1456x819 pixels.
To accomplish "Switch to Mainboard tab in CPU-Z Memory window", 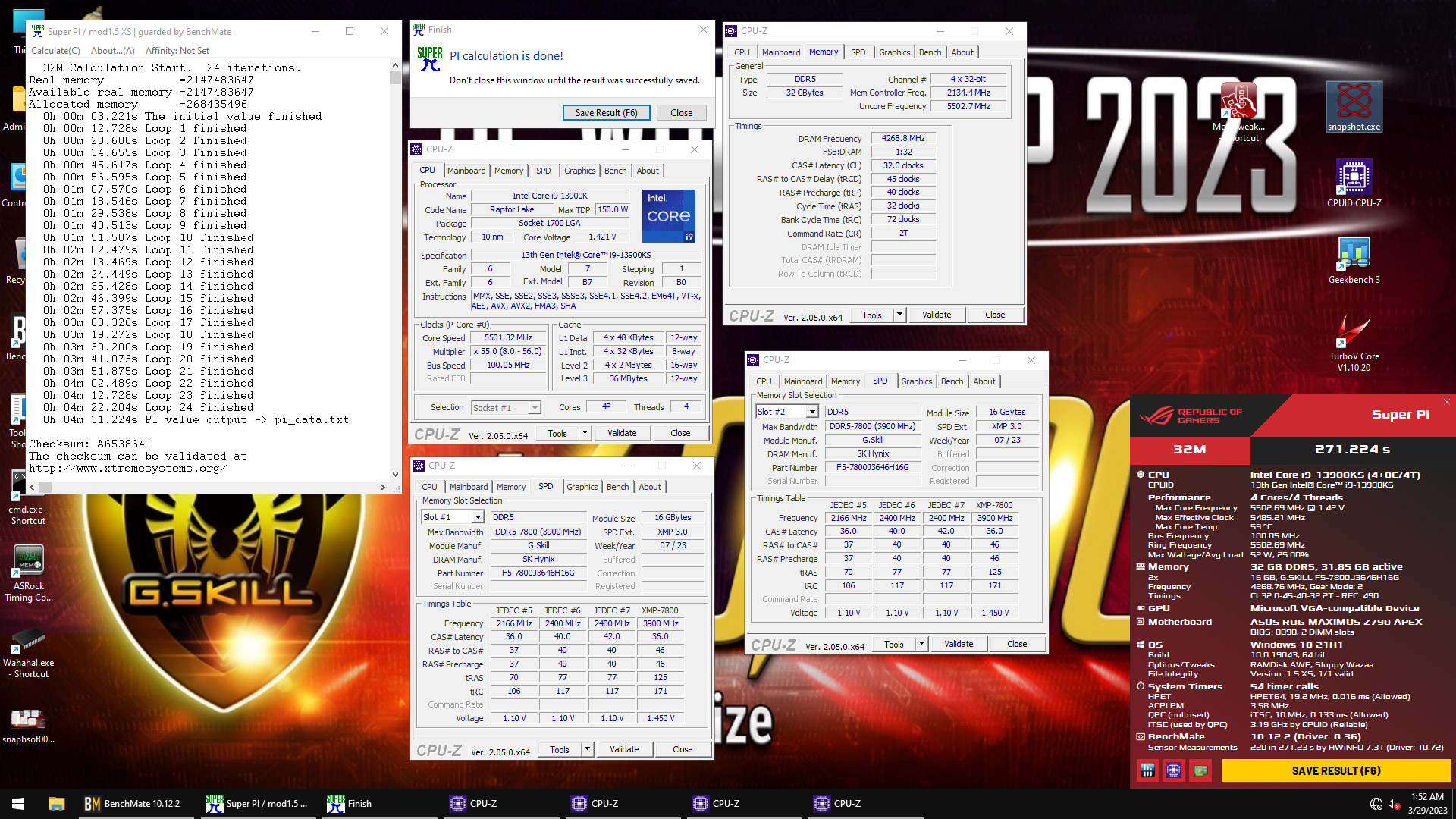I will click(x=781, y=52).
